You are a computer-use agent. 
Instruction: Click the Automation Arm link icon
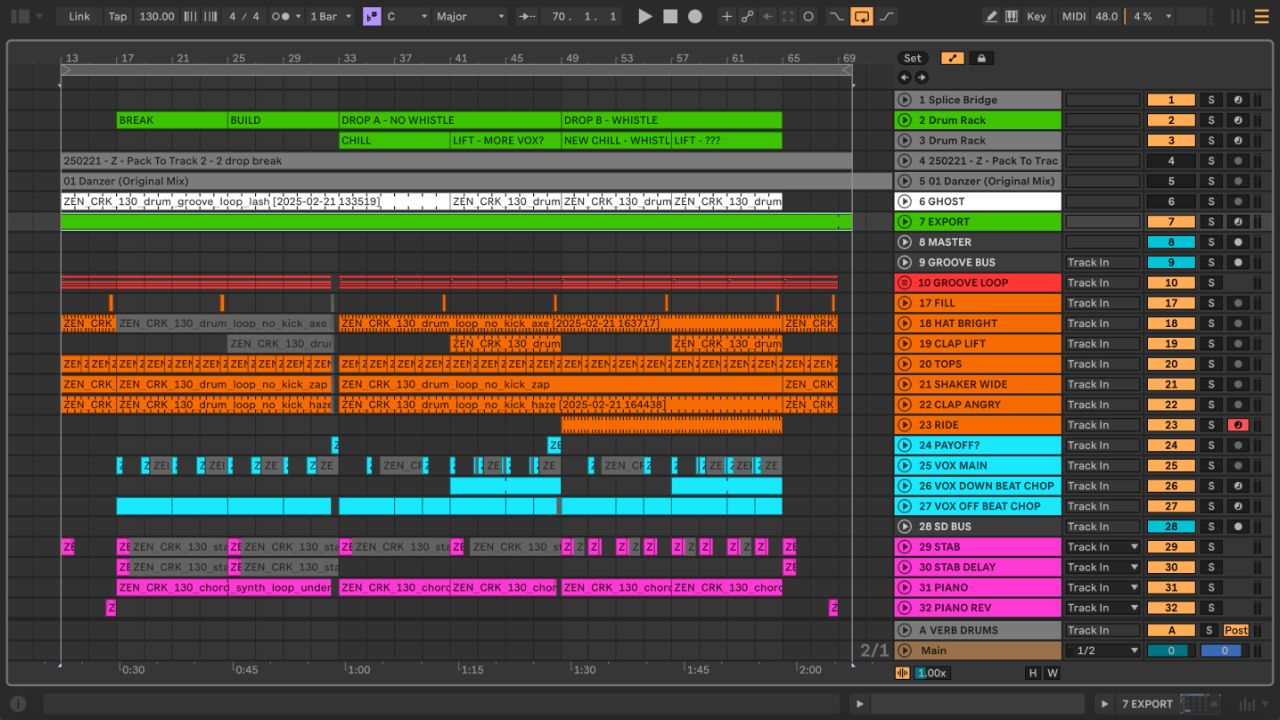pos(747,17)
